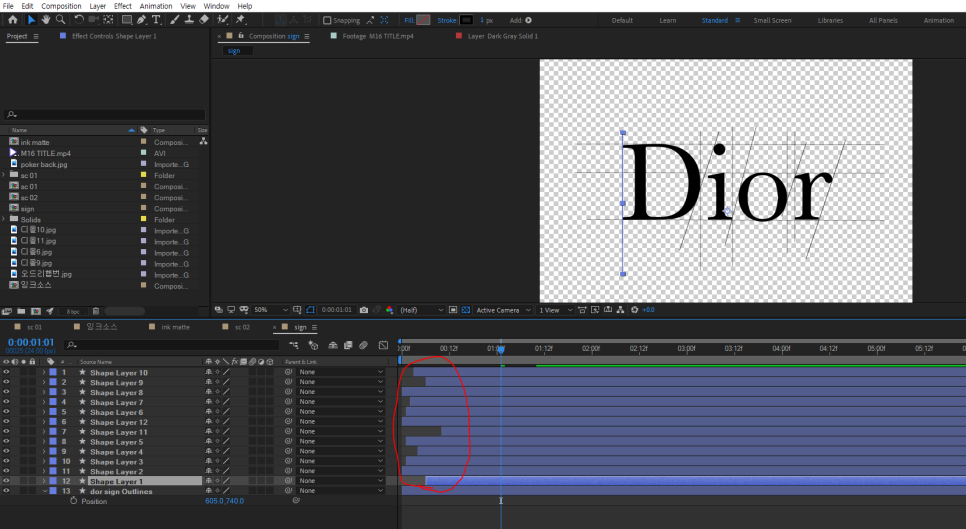Viewport: 966px width, 529px height.
Task: Open the comp flowchart icon in viewer footer
Action: point(620,310)
